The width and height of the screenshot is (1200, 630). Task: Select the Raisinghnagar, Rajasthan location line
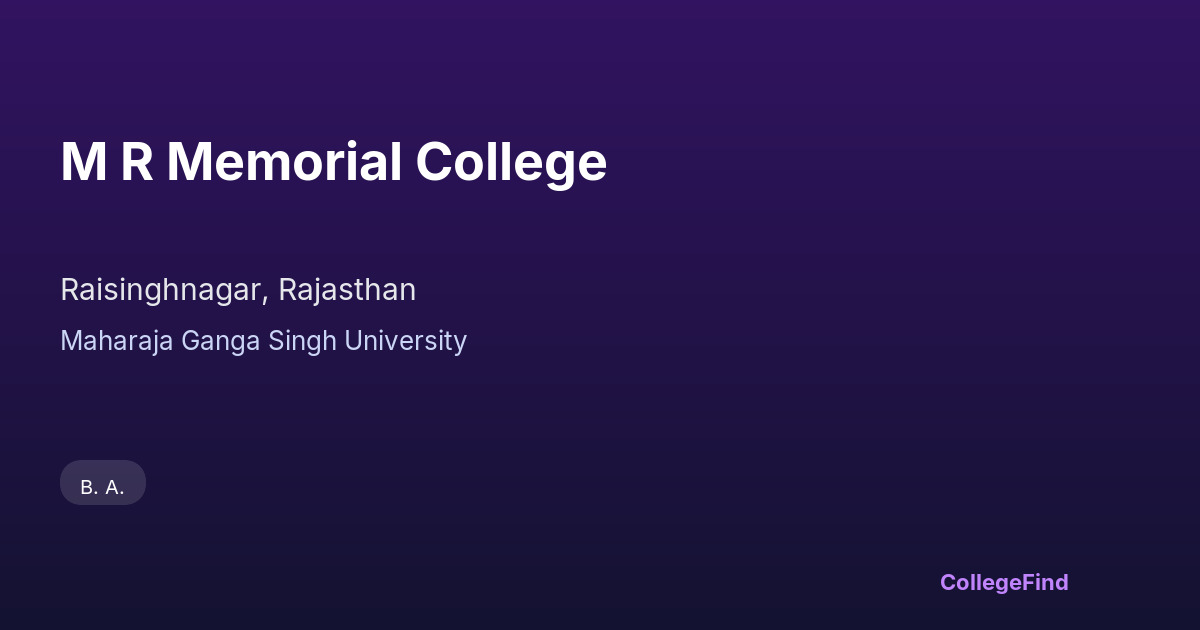coord(238,290)
